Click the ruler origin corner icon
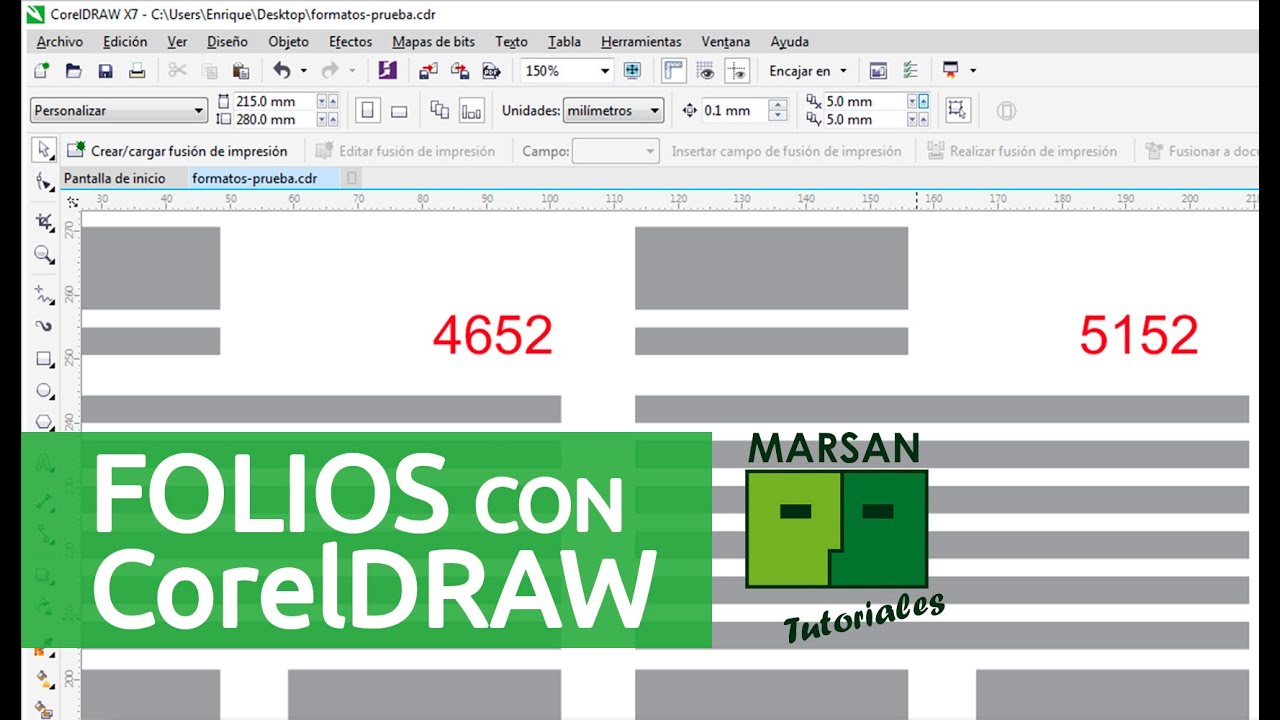 coord(72,201)
